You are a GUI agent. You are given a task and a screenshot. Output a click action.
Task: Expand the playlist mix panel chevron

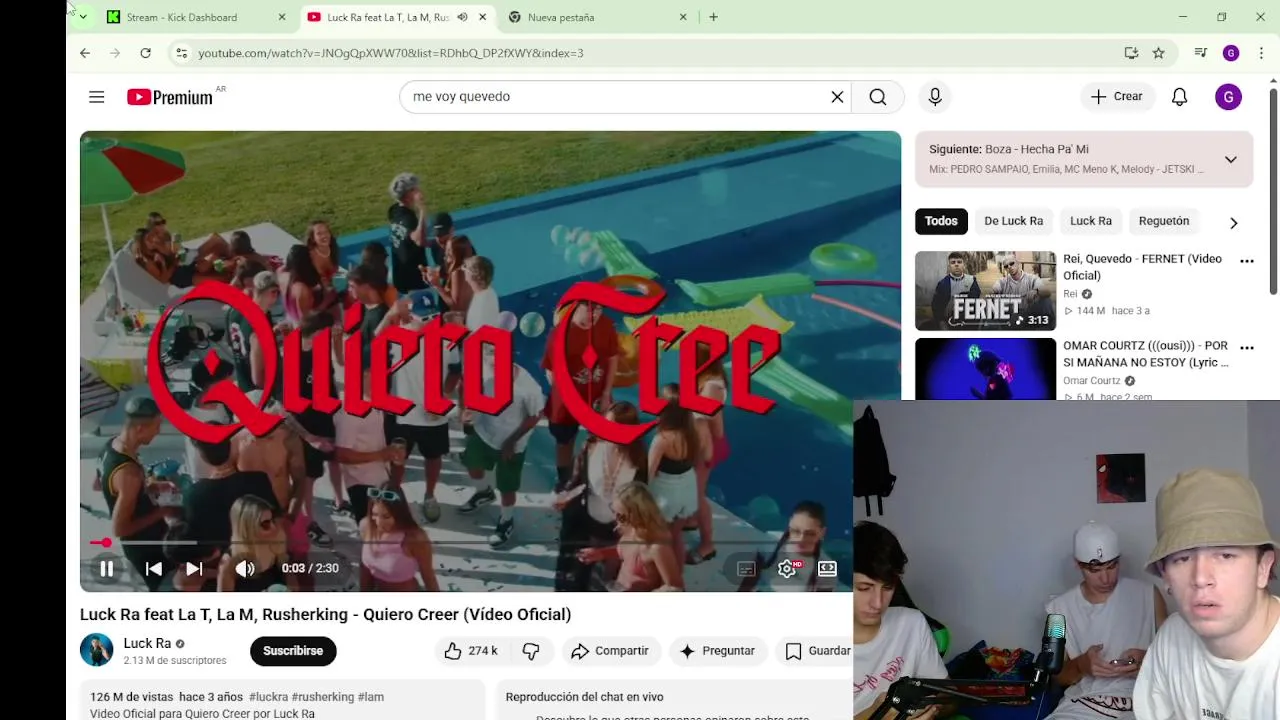click(1230, 159)
